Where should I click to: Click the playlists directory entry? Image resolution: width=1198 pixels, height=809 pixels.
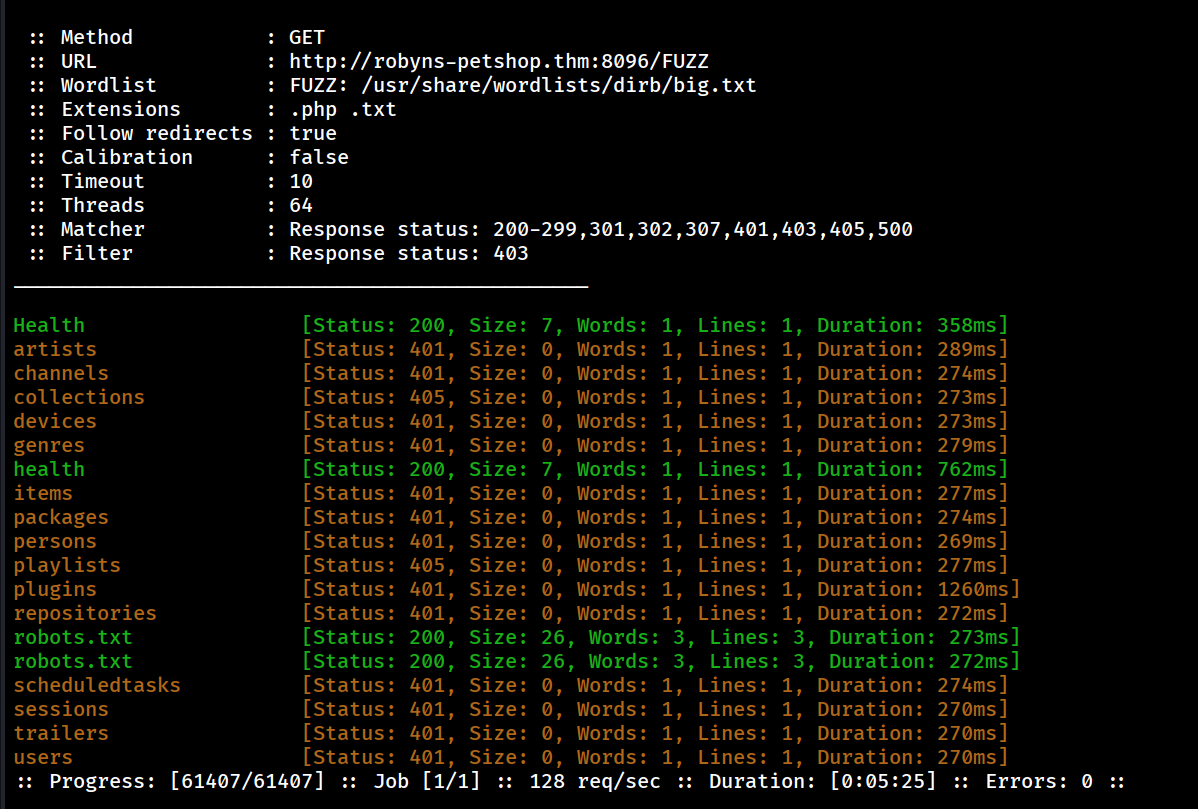[67, 565]
